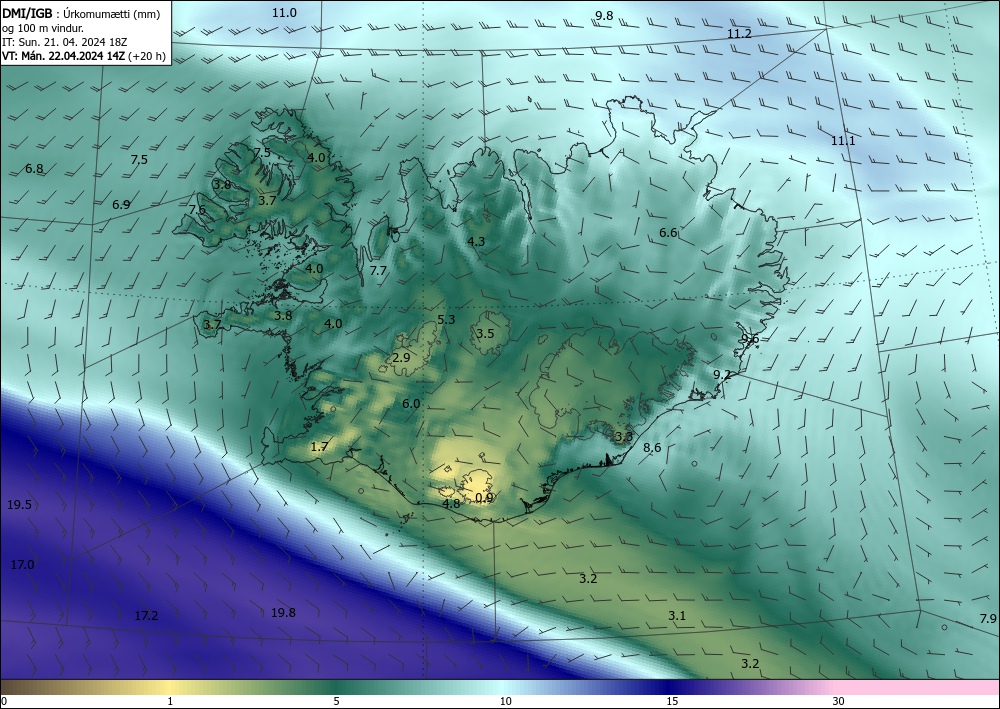Click the 9.6 value on the coast
The image size is (1000, 709).
tap(750, 339)
